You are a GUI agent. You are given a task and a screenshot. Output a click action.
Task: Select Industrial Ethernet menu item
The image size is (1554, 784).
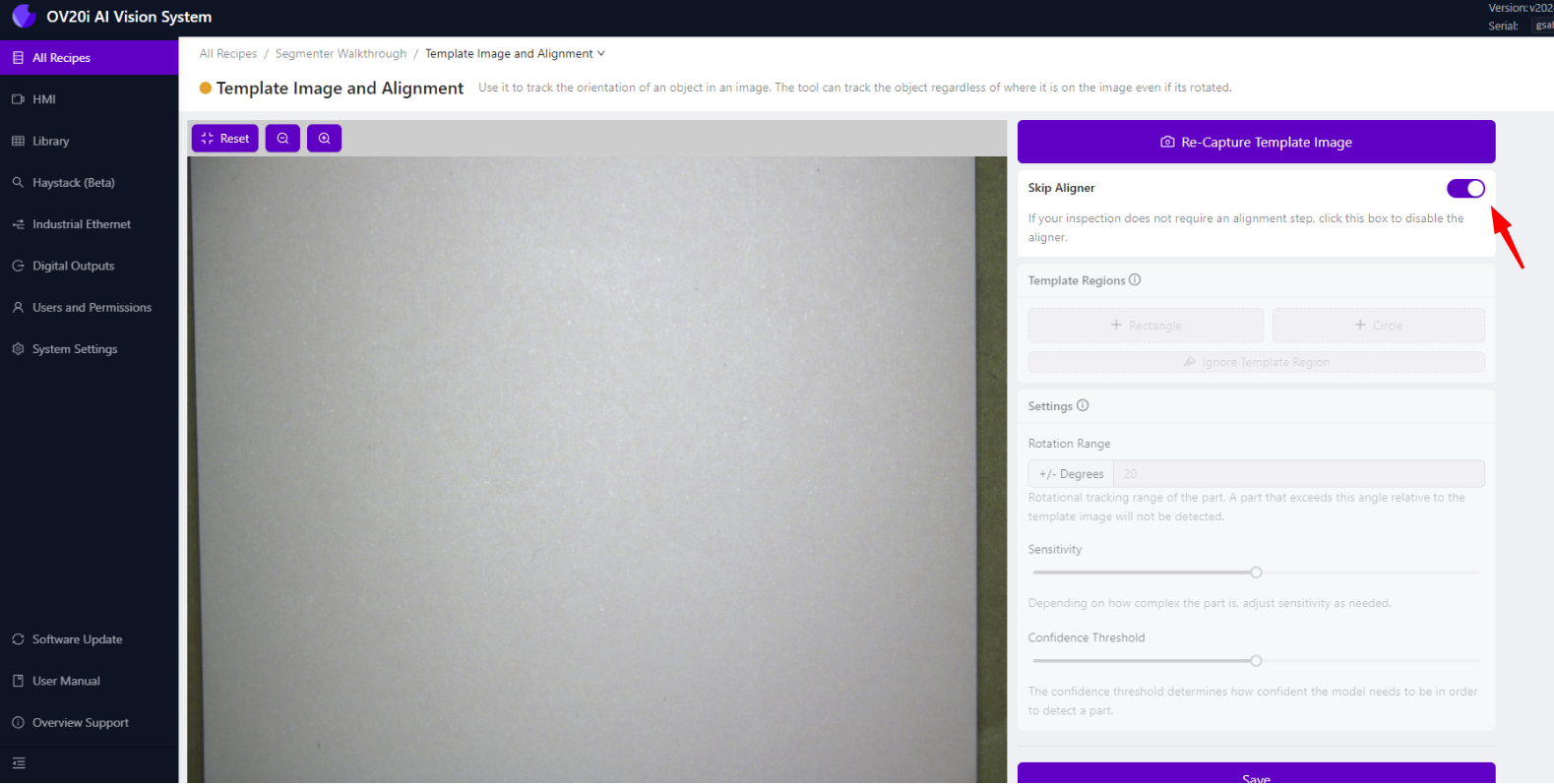[81, 224]
